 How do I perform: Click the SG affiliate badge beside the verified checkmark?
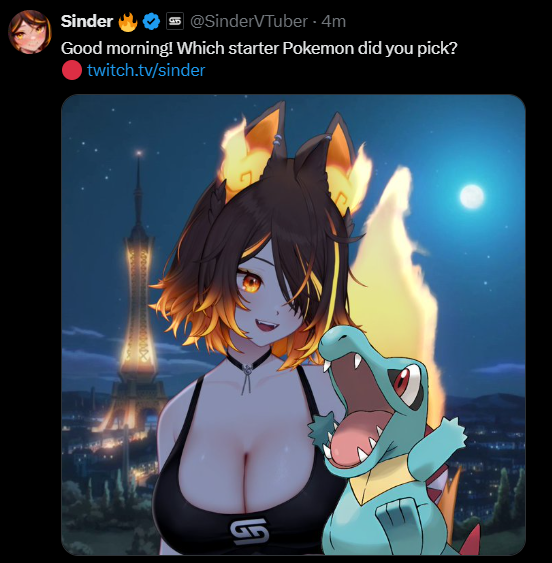(x=175, y=21)
